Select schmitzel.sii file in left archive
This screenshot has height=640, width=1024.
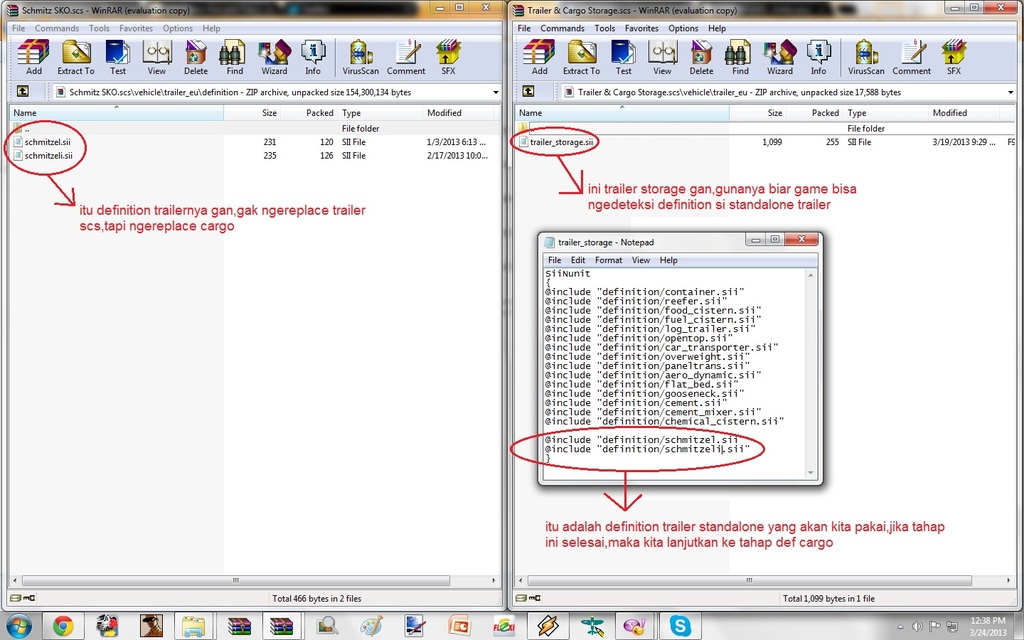click(x=47, y=142)
